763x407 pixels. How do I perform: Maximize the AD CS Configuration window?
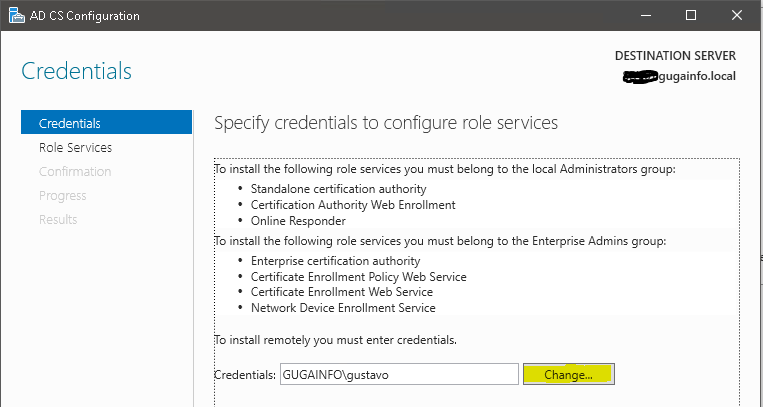pyautogui.click(x=691, y=16)
